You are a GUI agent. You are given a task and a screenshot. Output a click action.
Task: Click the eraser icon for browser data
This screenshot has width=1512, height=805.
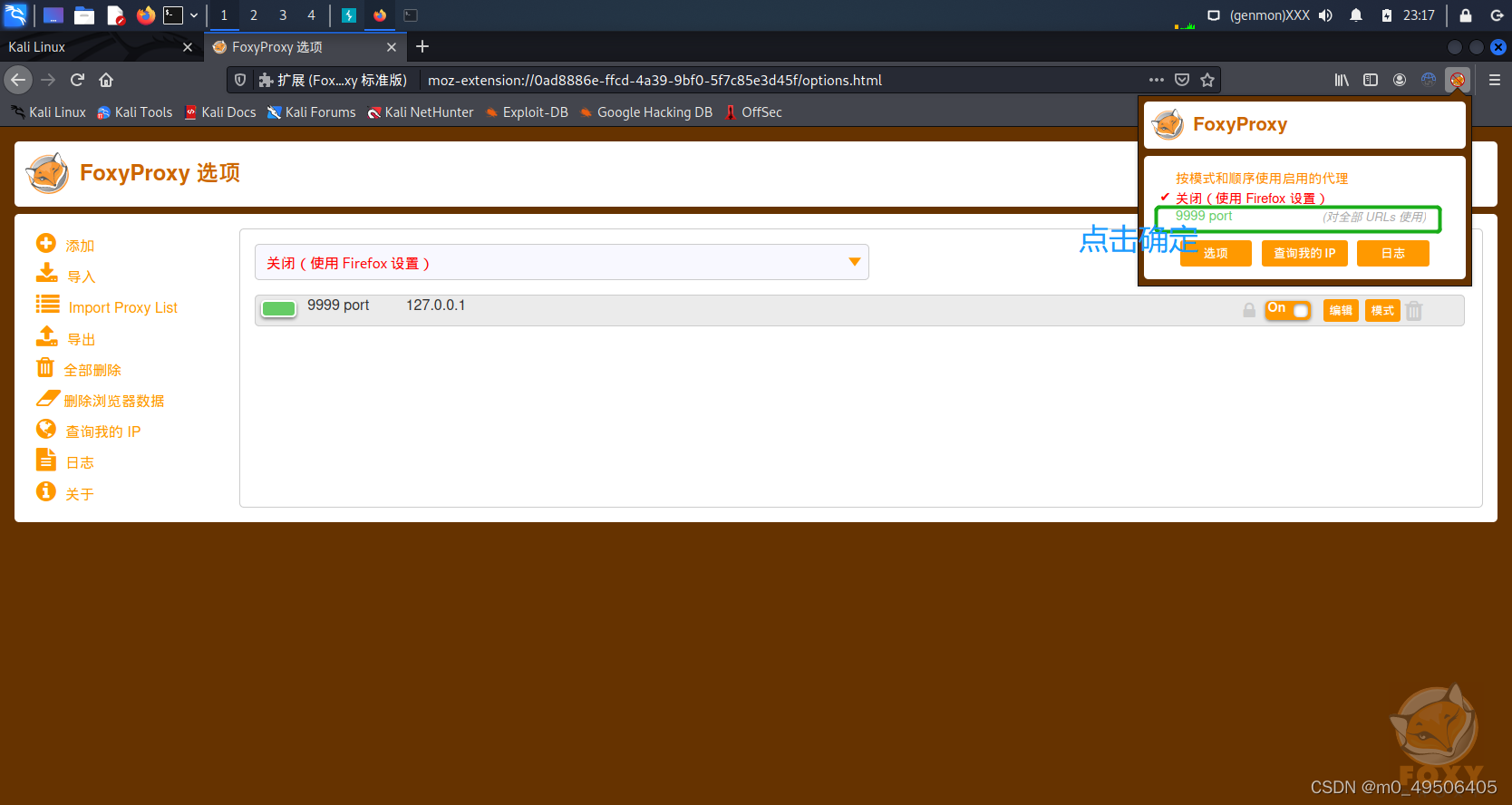click(x=47, y=398)
